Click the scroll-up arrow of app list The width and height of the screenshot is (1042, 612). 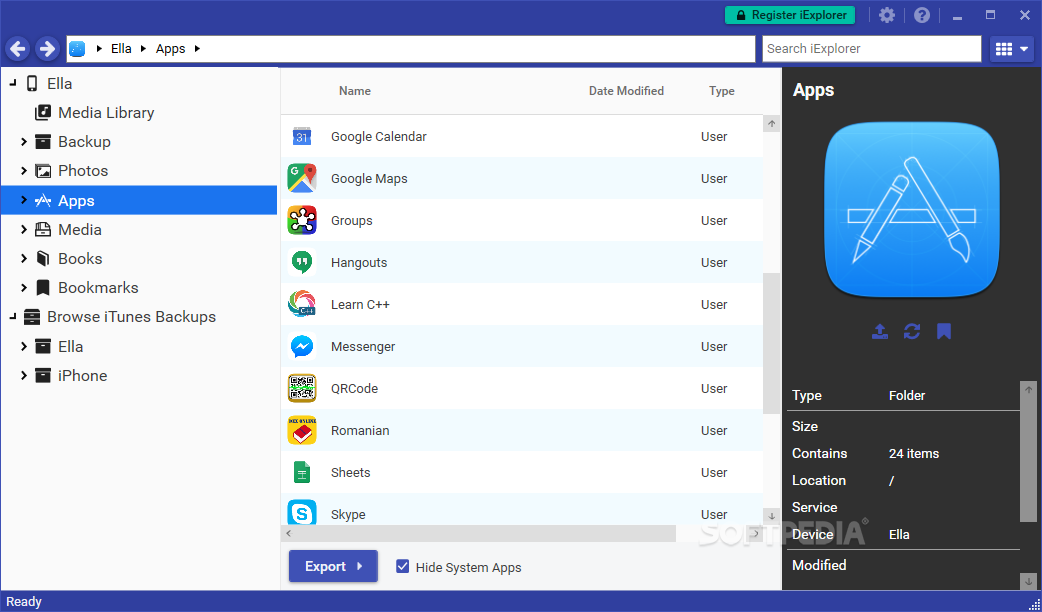[x=772, y=124]
